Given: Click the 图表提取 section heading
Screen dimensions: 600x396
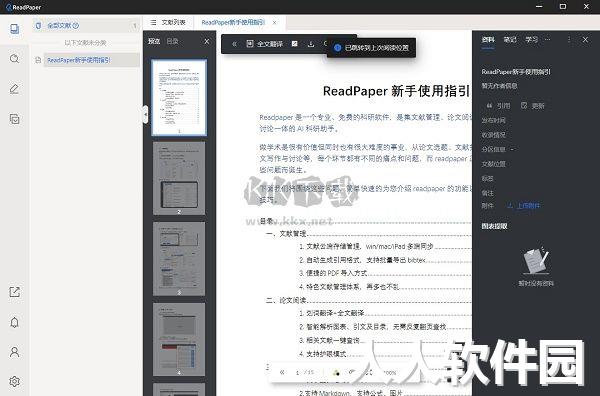Looking at the screenshot, I should coord(494,226).
